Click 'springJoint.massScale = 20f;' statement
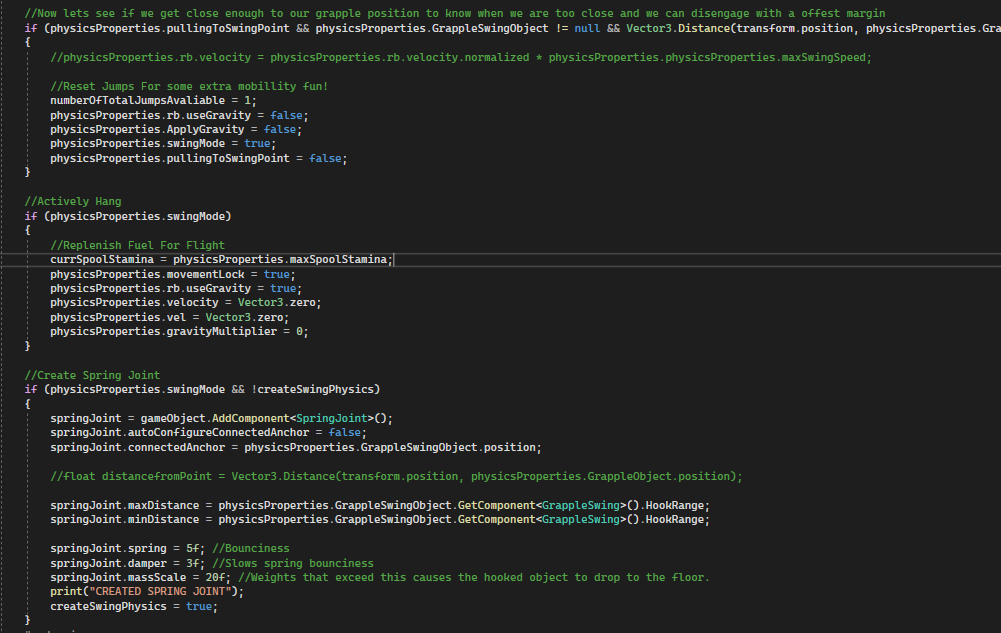 pyautogui.click(x=140, y=577)
